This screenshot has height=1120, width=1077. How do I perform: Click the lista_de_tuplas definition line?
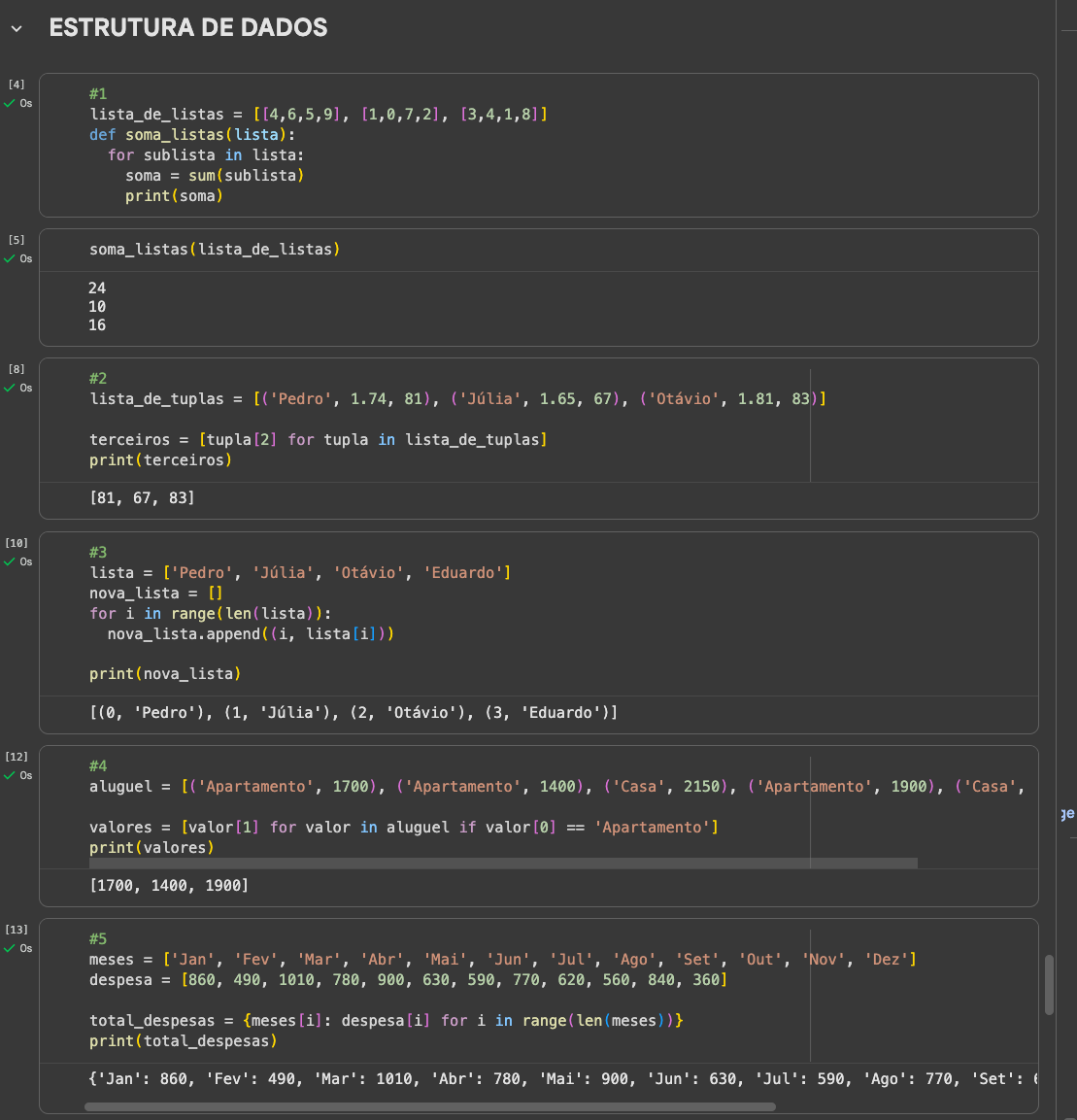[x=456, y=399]
